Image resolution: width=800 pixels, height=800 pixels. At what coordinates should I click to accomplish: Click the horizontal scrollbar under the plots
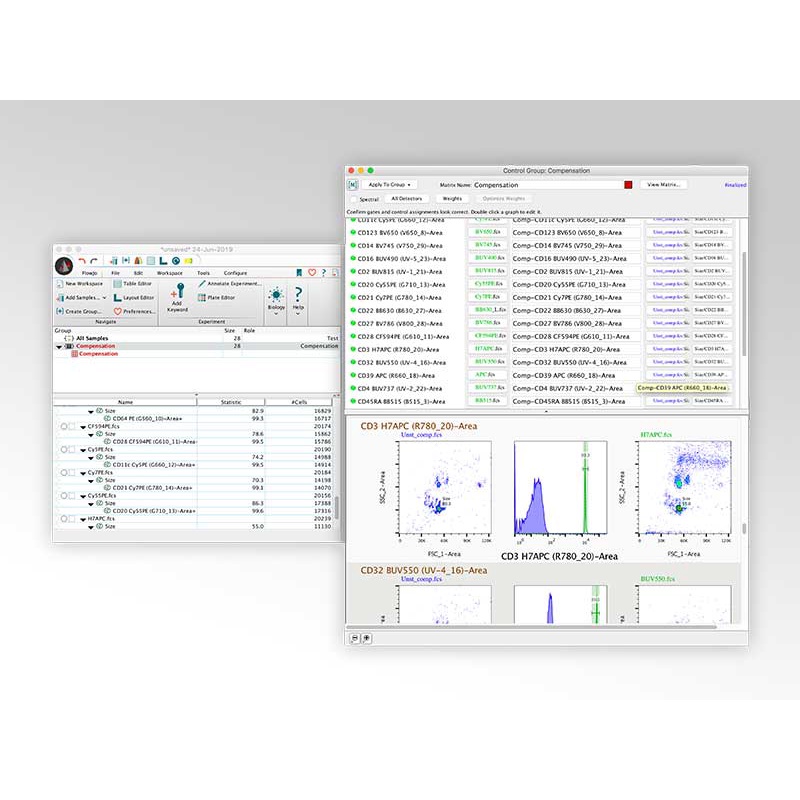click(531, 627)
